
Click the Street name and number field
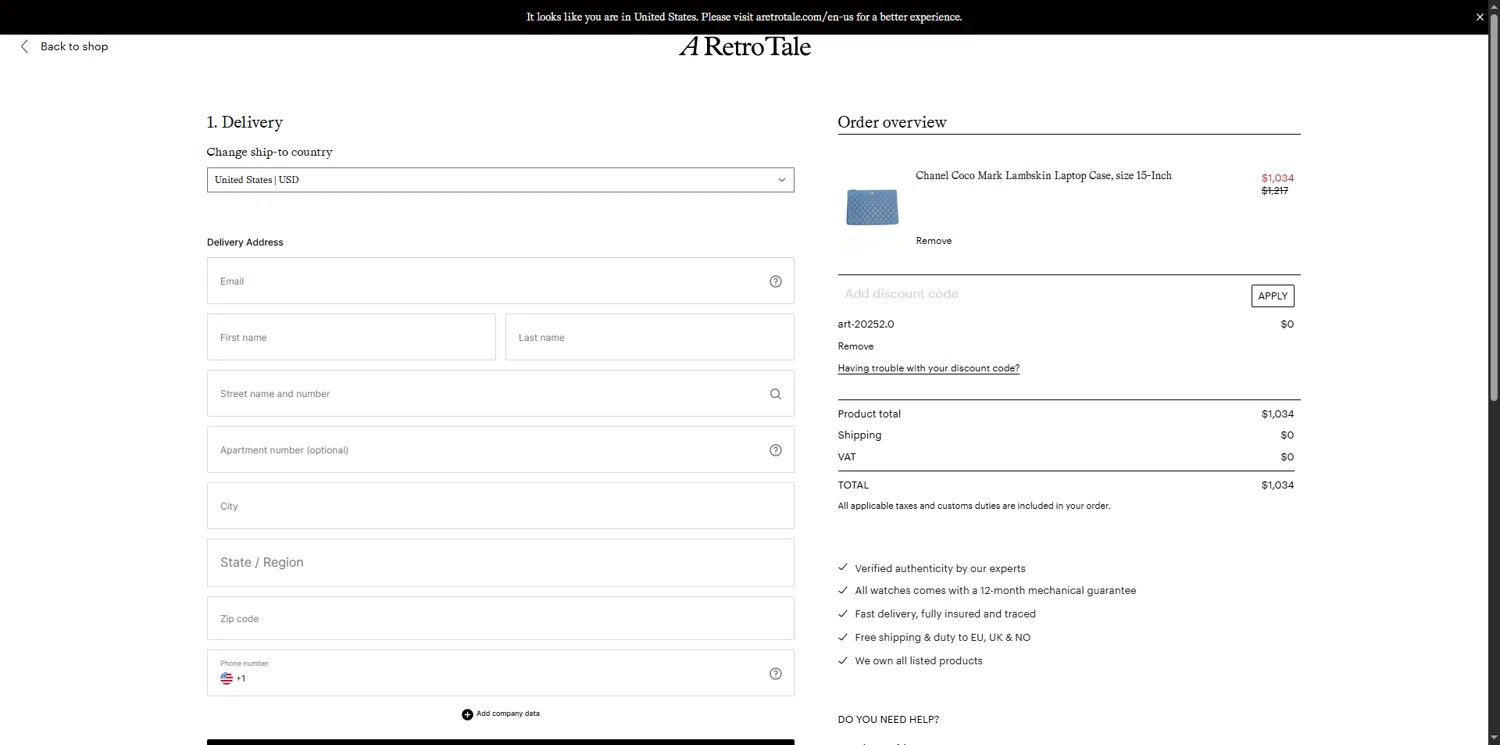500,394
